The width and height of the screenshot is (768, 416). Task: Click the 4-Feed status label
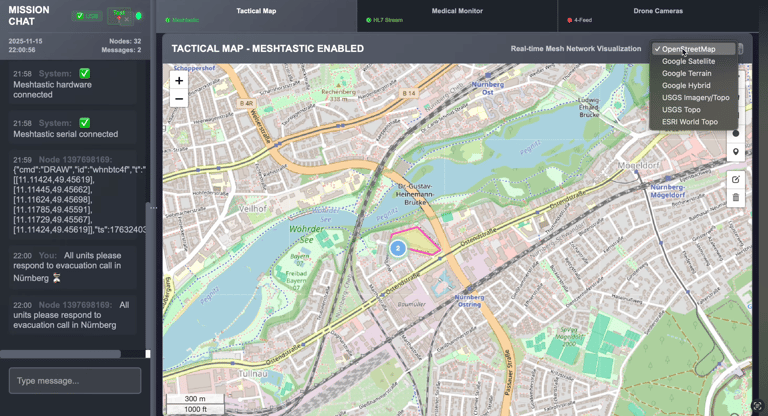point(580,20)
